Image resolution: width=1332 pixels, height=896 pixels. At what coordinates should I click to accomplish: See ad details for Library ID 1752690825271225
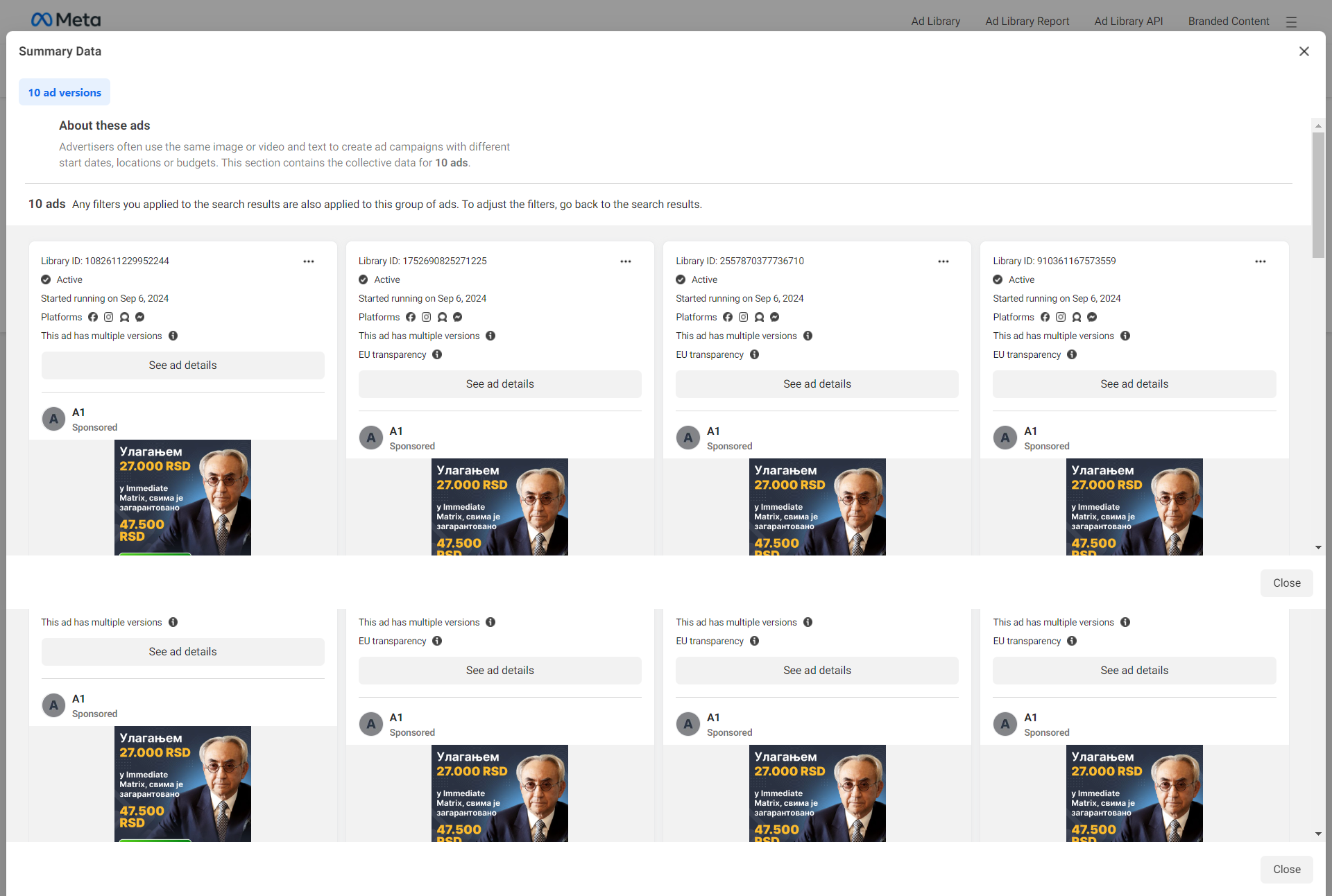(500, 384)
